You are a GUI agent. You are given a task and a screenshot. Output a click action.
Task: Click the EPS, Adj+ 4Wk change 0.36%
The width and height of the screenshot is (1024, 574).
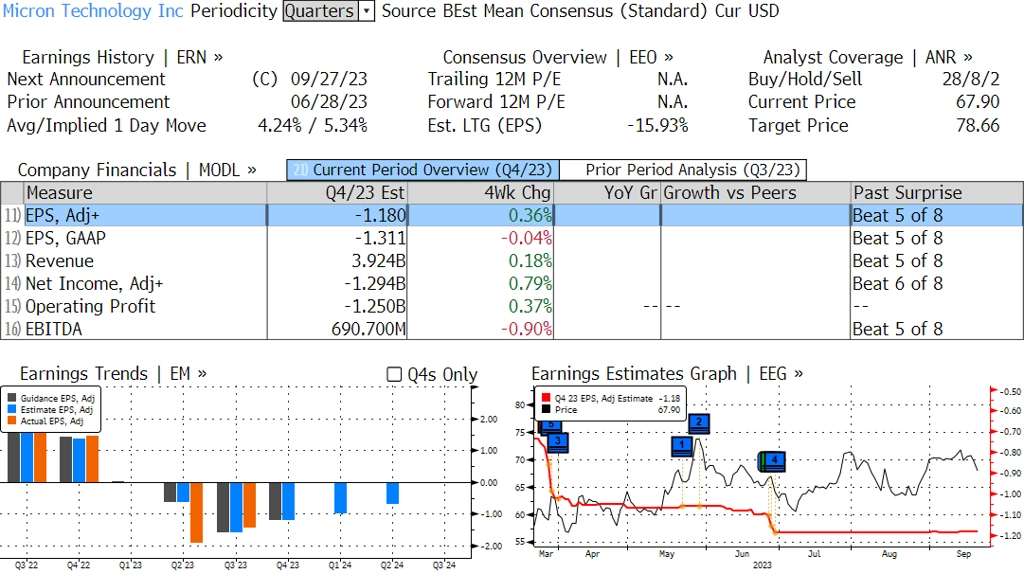point(530,215)
